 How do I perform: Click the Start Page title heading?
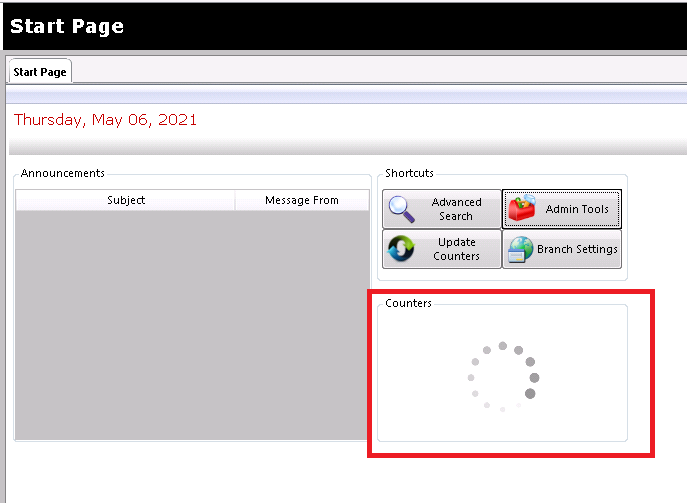(67, 26)
